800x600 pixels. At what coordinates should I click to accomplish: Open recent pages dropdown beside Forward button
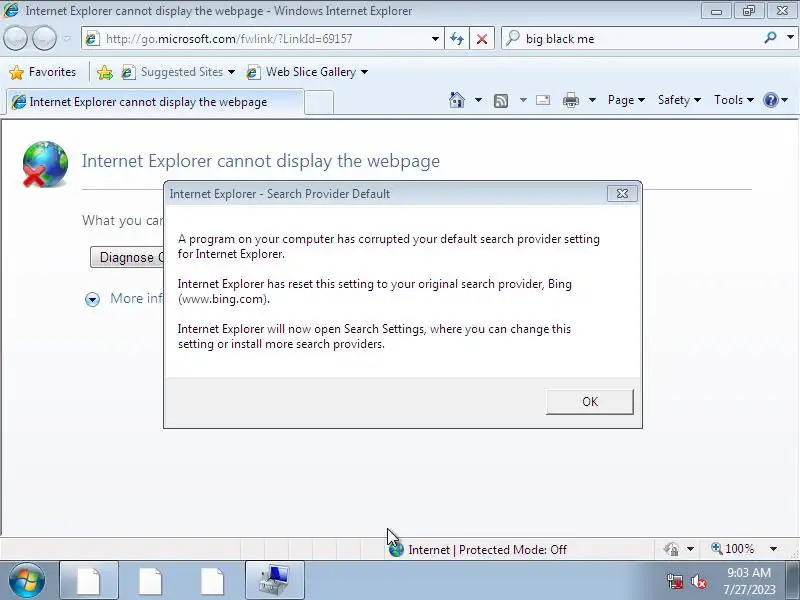click(67, 38)
